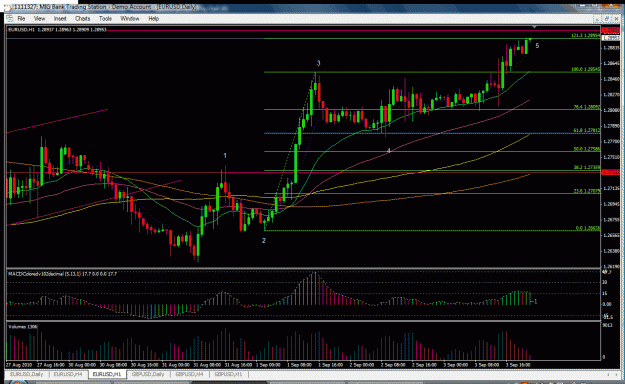Switch to the EURUSD,Daily chart tab
Image resolution: width=625 pixels, height=384 pixels.
[26, 374]
